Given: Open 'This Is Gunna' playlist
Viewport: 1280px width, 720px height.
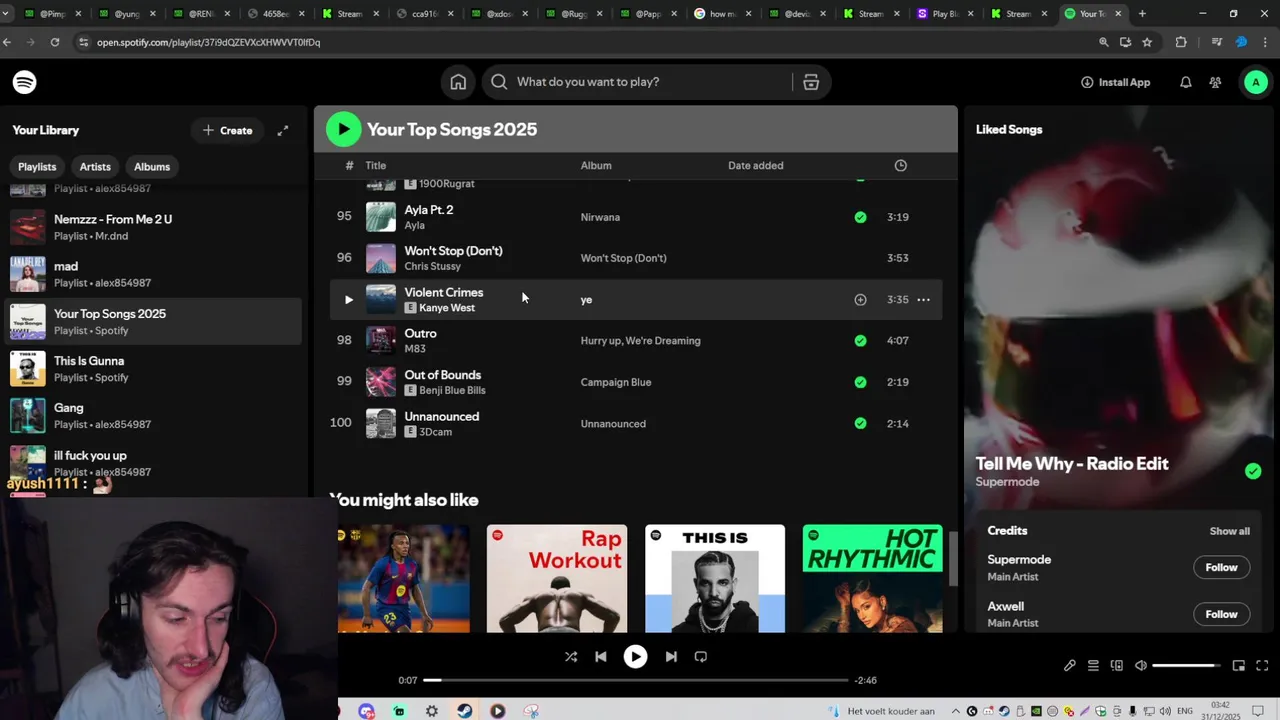Looking at the screenshot, I should [153, 369].
